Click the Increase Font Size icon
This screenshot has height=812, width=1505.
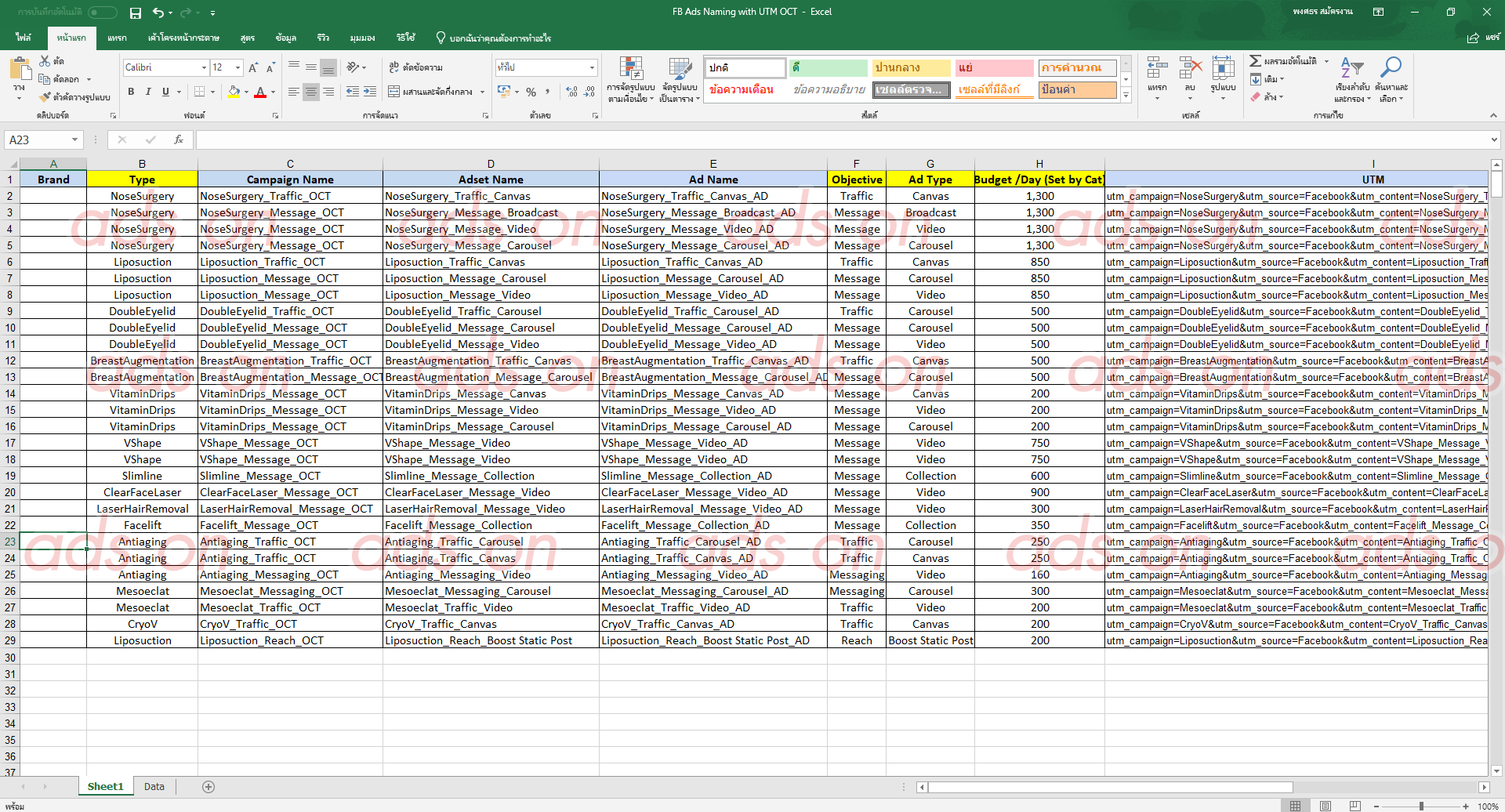click(253, 67)
